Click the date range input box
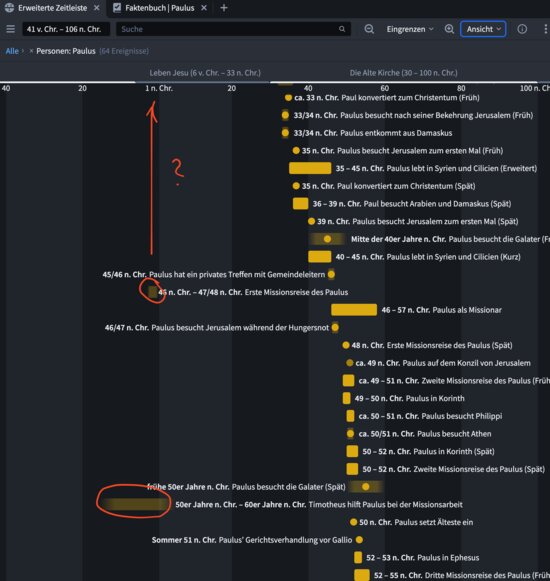Viewport: 550px width, 581px height. (66, 29)
